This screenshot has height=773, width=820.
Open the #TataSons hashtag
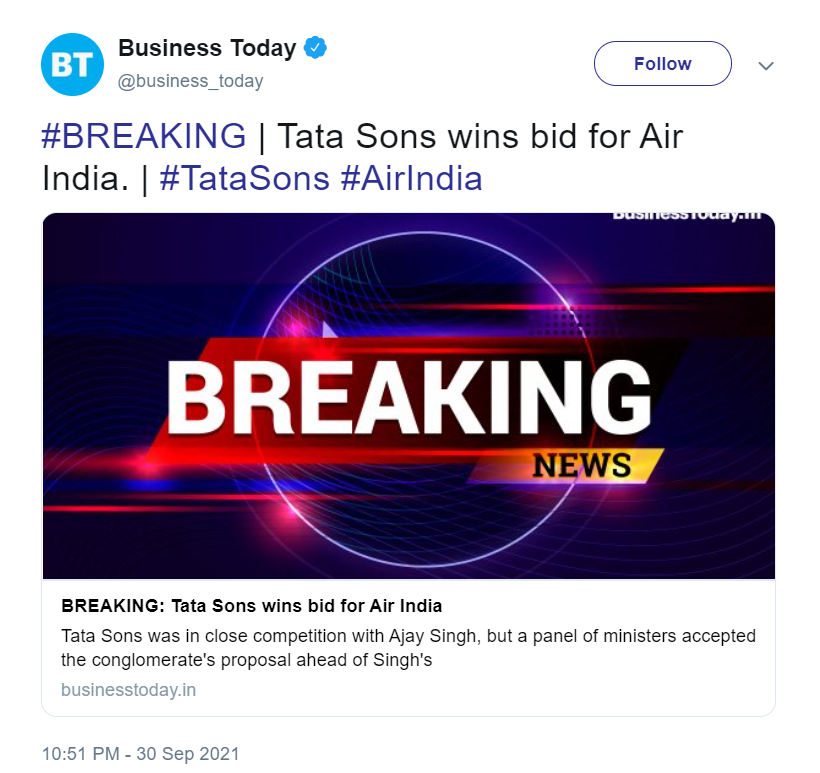click(244, 178)
